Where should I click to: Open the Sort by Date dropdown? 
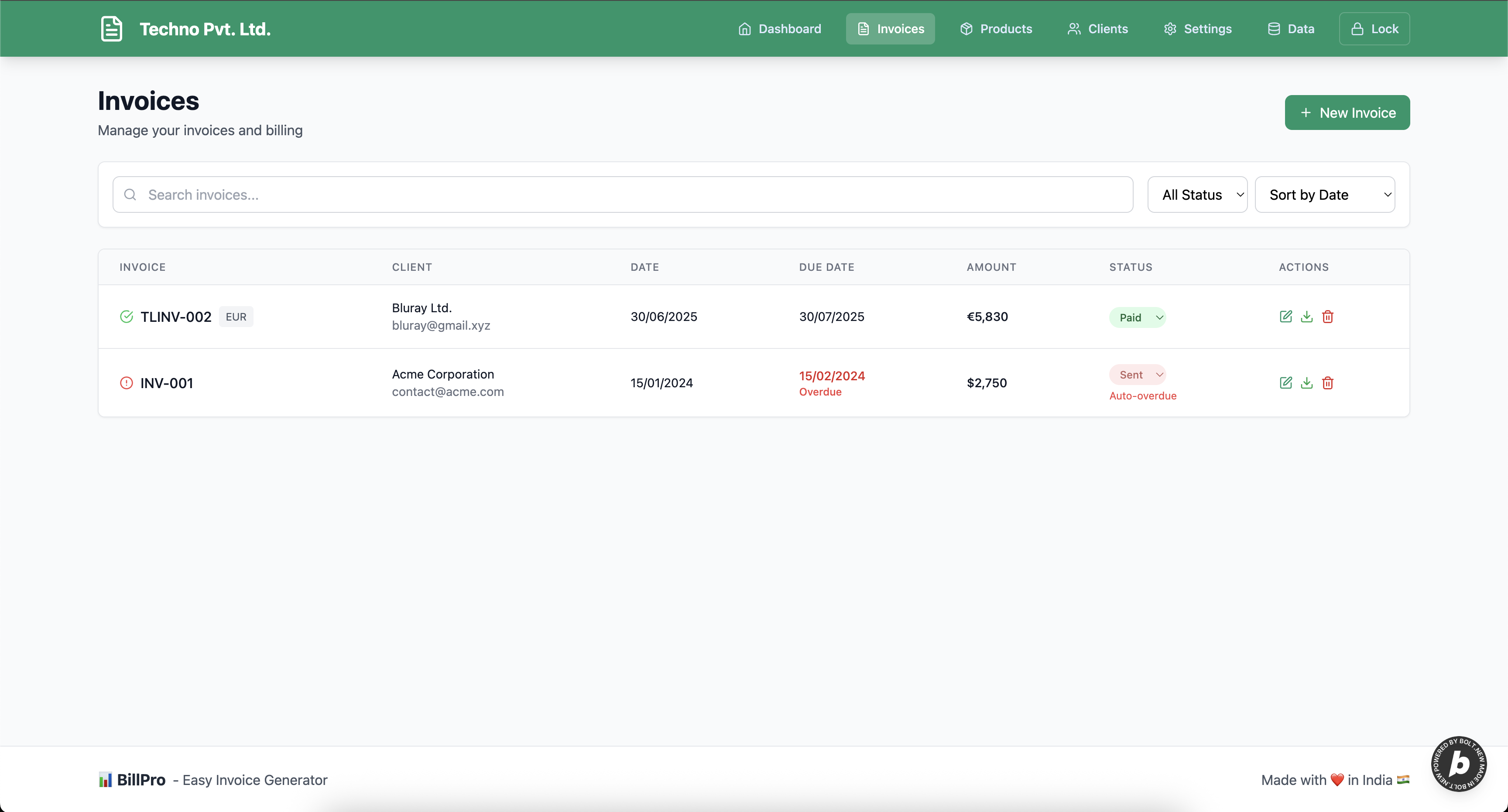[x=1325, y=194]
